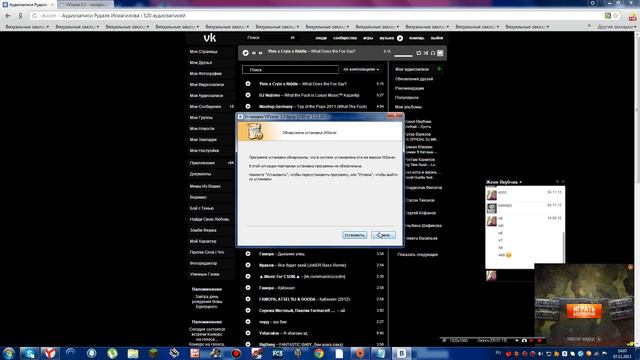
Task: Skip to previous track in audio player
Action: (x=253, y=53)
